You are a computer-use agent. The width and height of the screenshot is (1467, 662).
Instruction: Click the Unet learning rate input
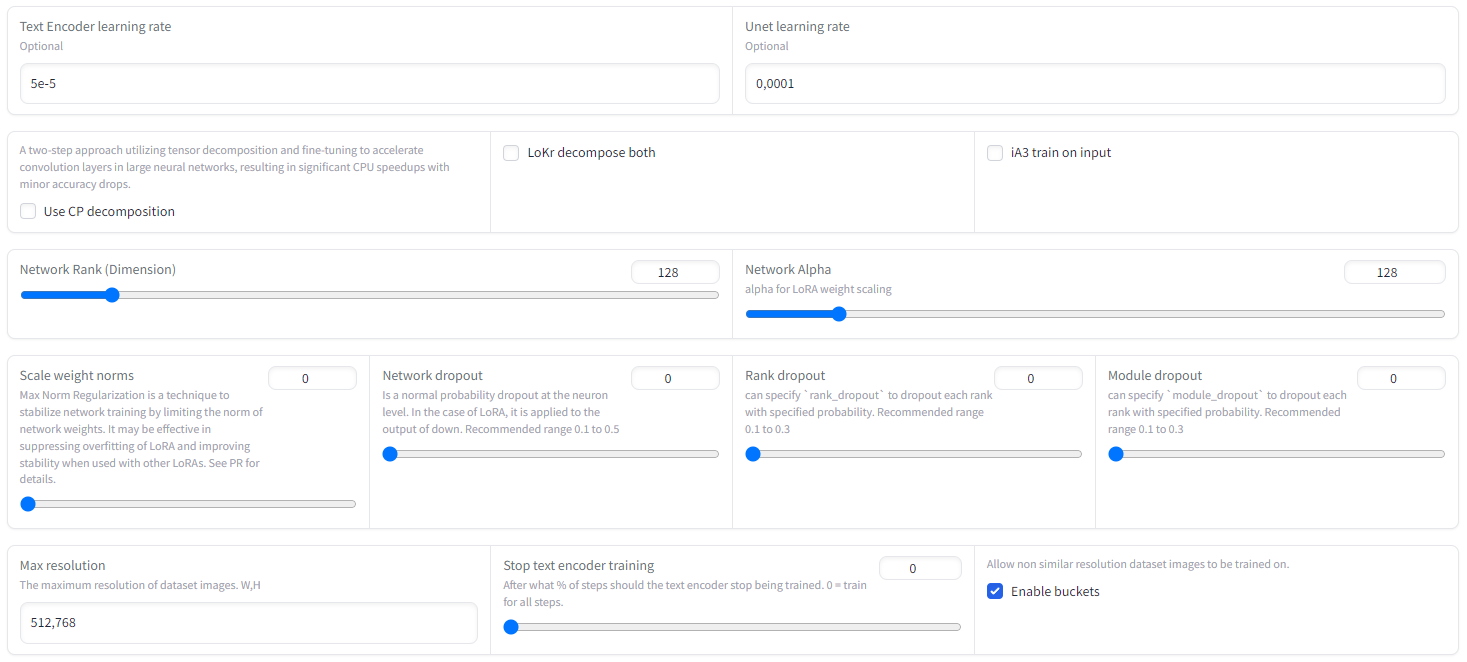click(x=1094, y=84)
